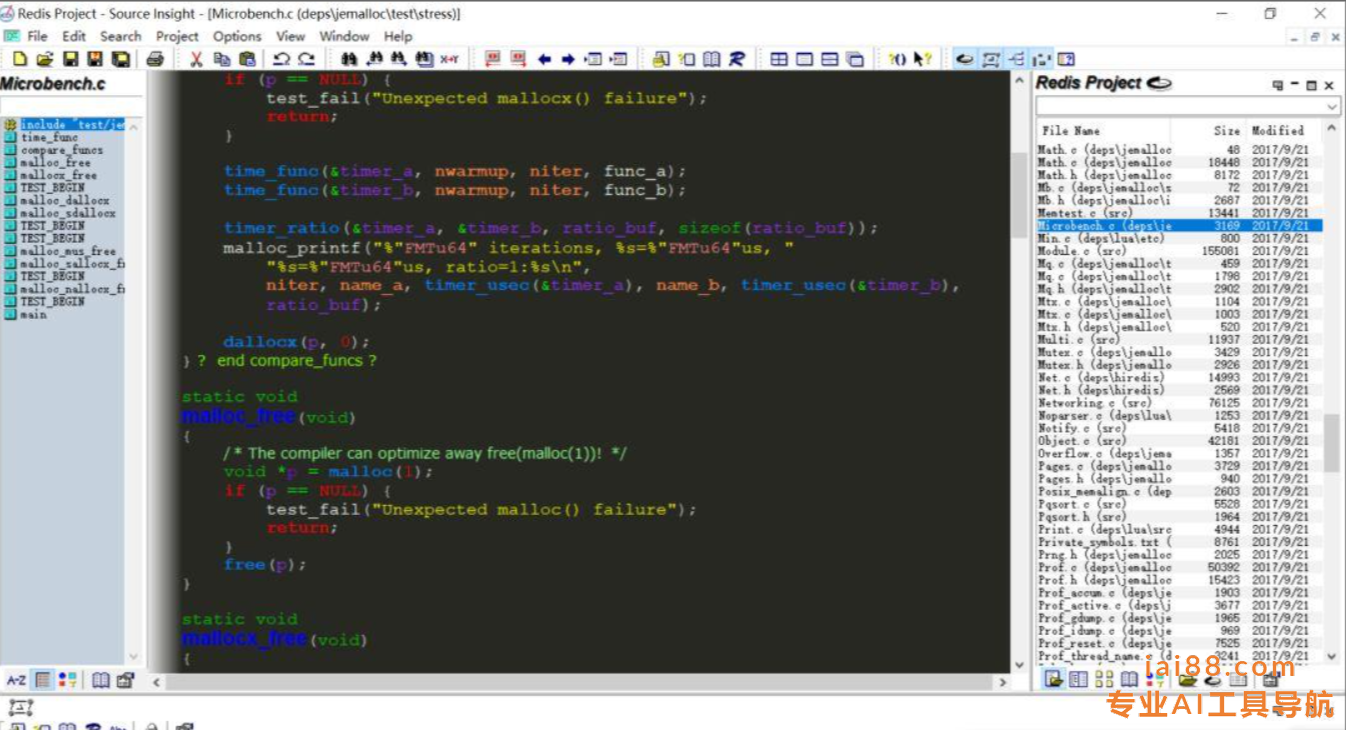Click the Print toolbar icon

[155, 59]
